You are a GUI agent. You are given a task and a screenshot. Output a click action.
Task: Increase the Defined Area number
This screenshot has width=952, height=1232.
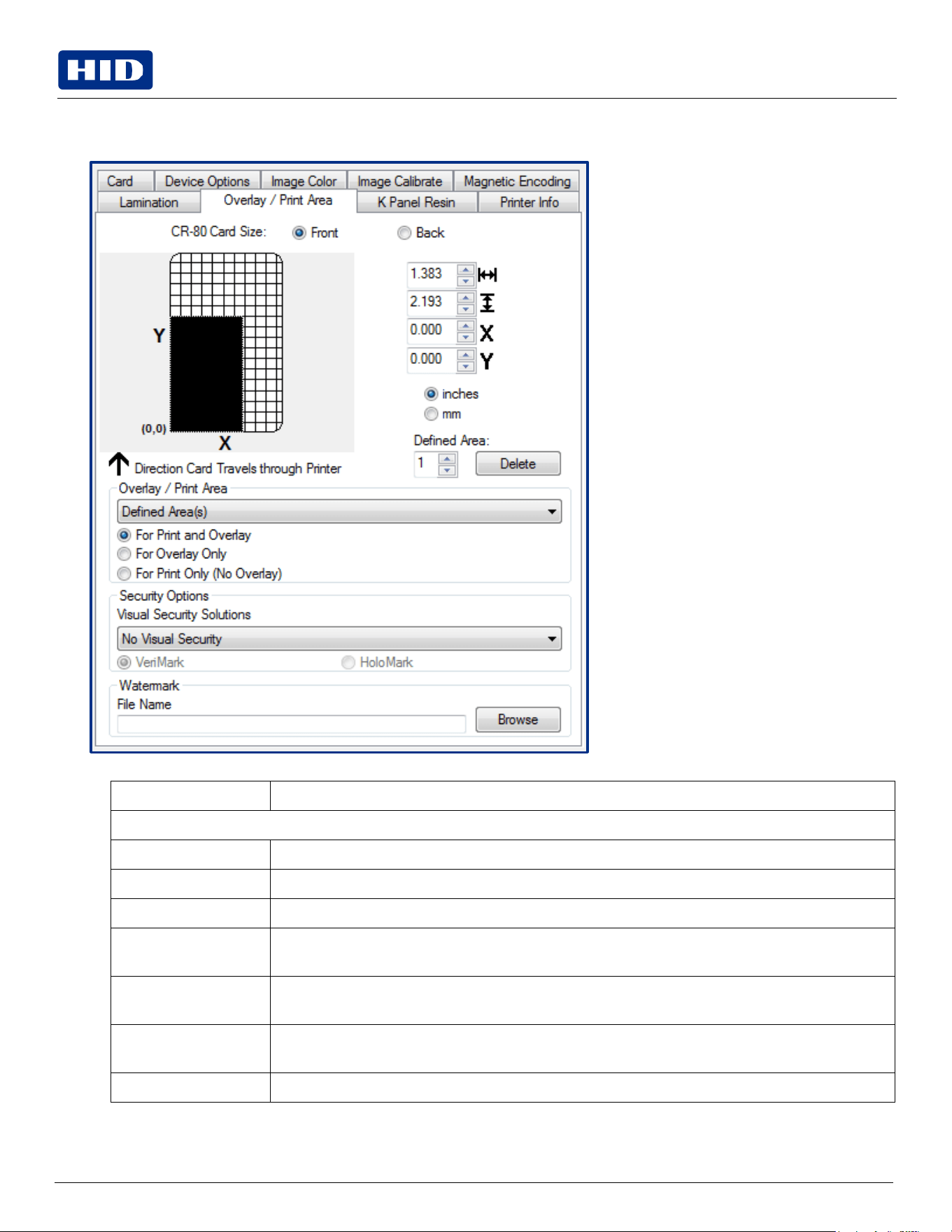(x=448, y=459)
